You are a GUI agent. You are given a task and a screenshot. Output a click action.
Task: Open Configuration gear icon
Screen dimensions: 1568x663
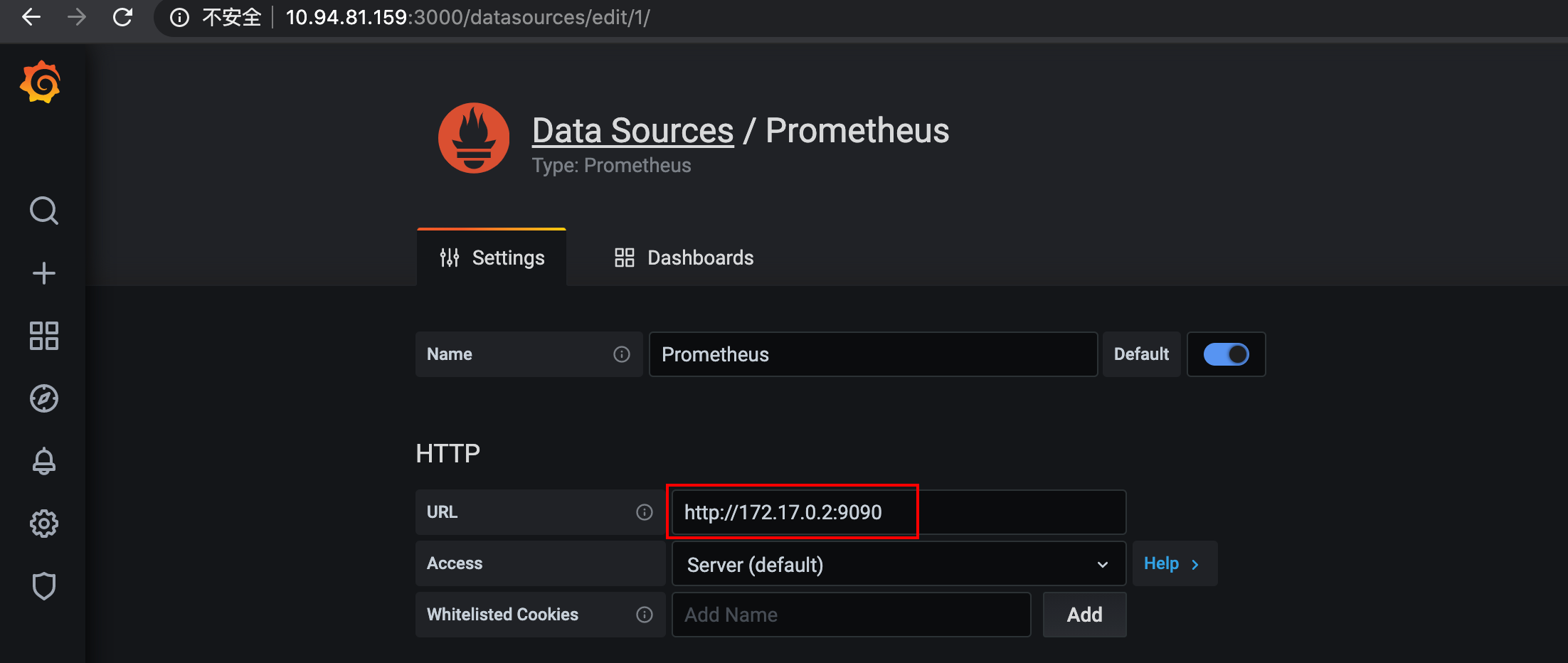[x=43, y=524]
